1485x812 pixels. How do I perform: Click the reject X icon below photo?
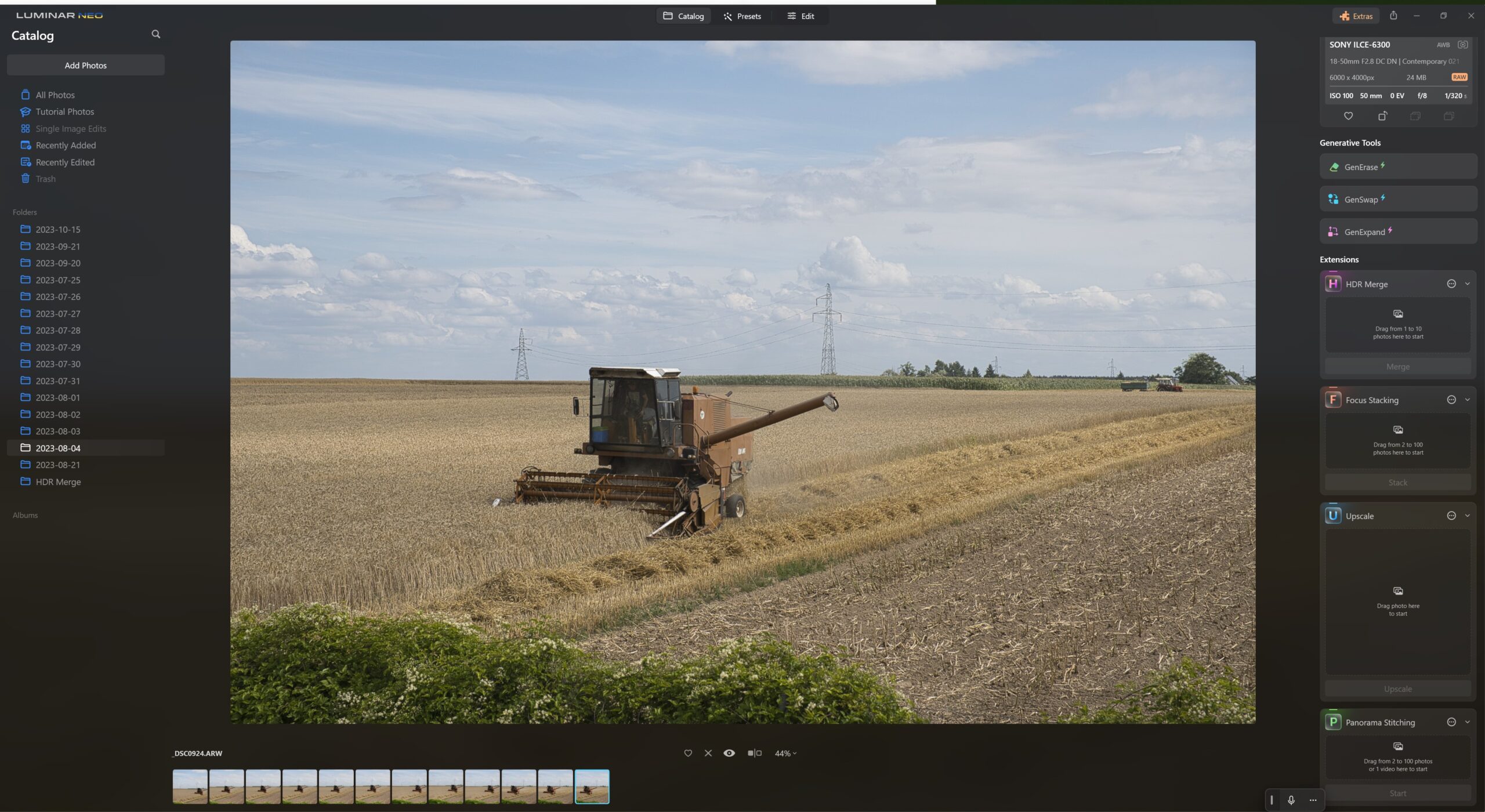pos(708,753)
